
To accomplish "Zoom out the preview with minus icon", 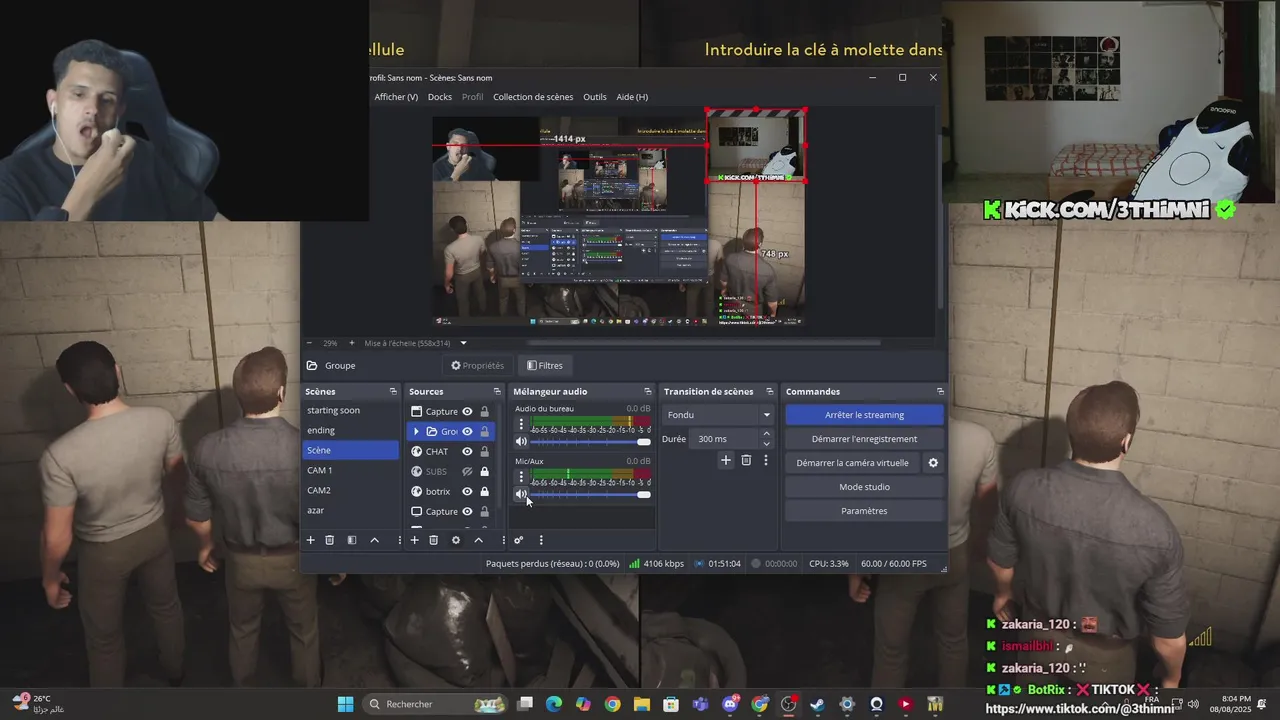I will 309,343.
